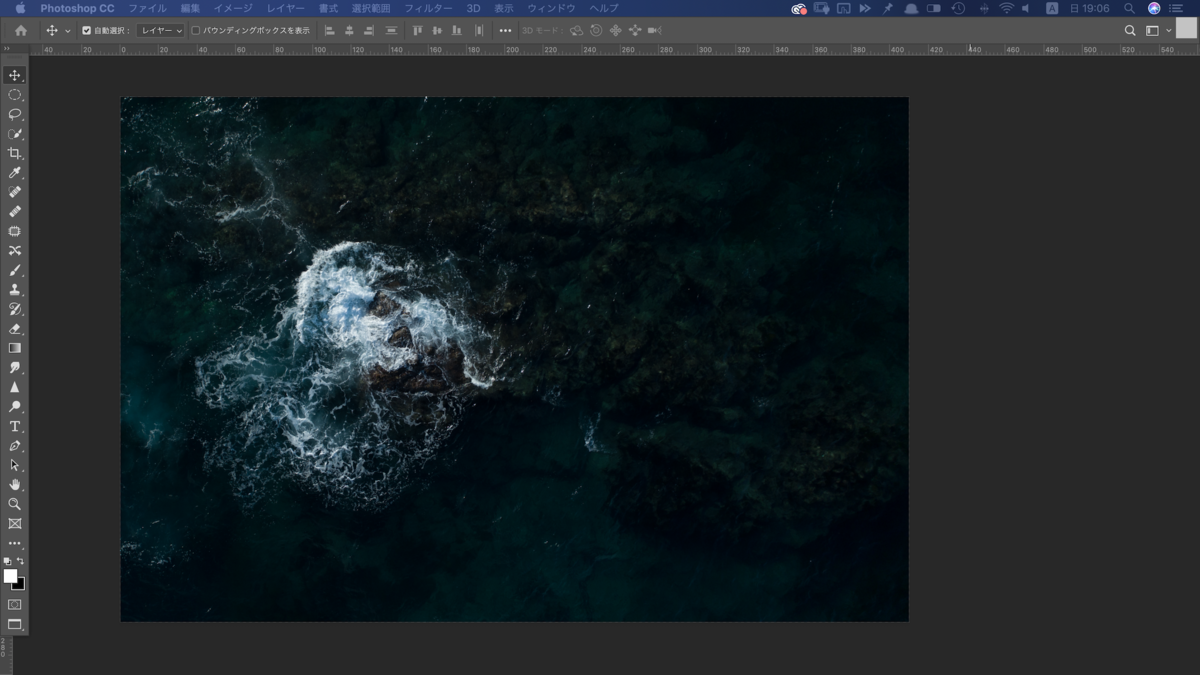This screenshot has width=1200, height=675.
Task: Toggle Quick Mask mode
Action: 15,605
